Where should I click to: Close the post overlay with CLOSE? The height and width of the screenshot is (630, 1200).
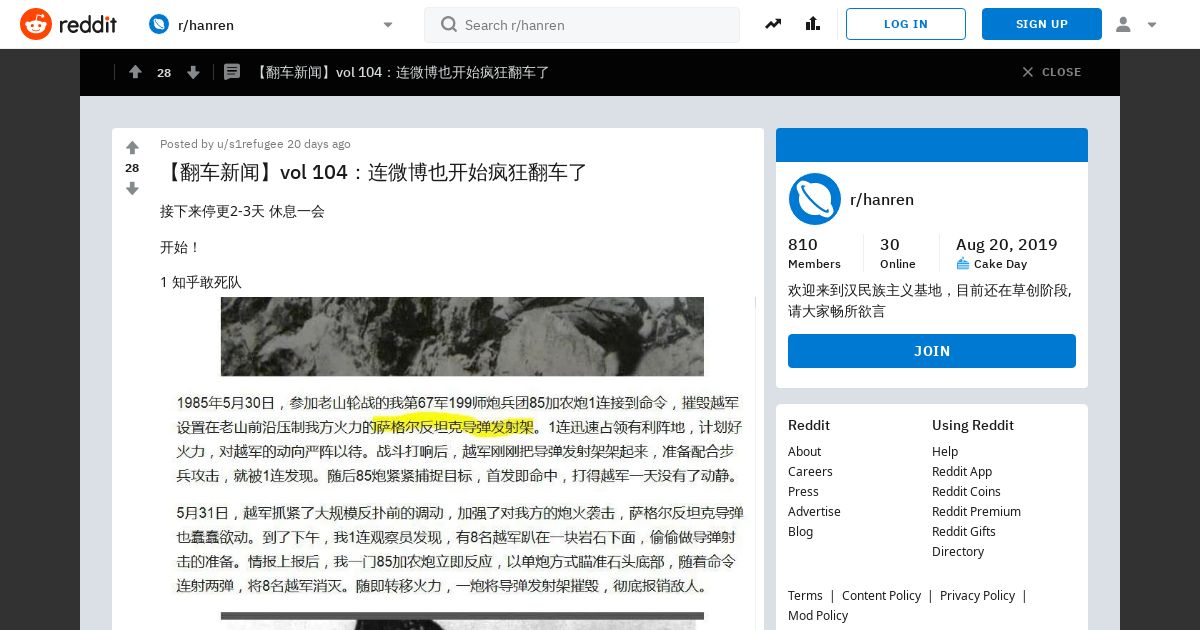(x=1051, y=72)
